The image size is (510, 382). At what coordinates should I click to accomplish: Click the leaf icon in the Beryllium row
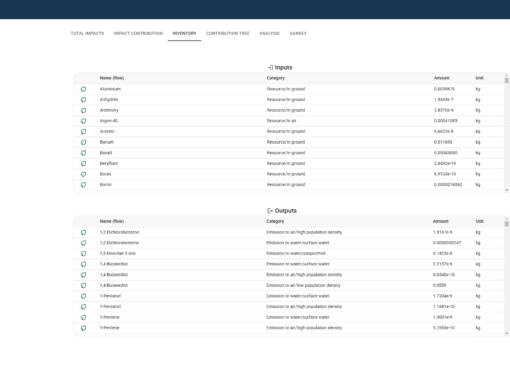pyautogui.click(x=83, y=164)
